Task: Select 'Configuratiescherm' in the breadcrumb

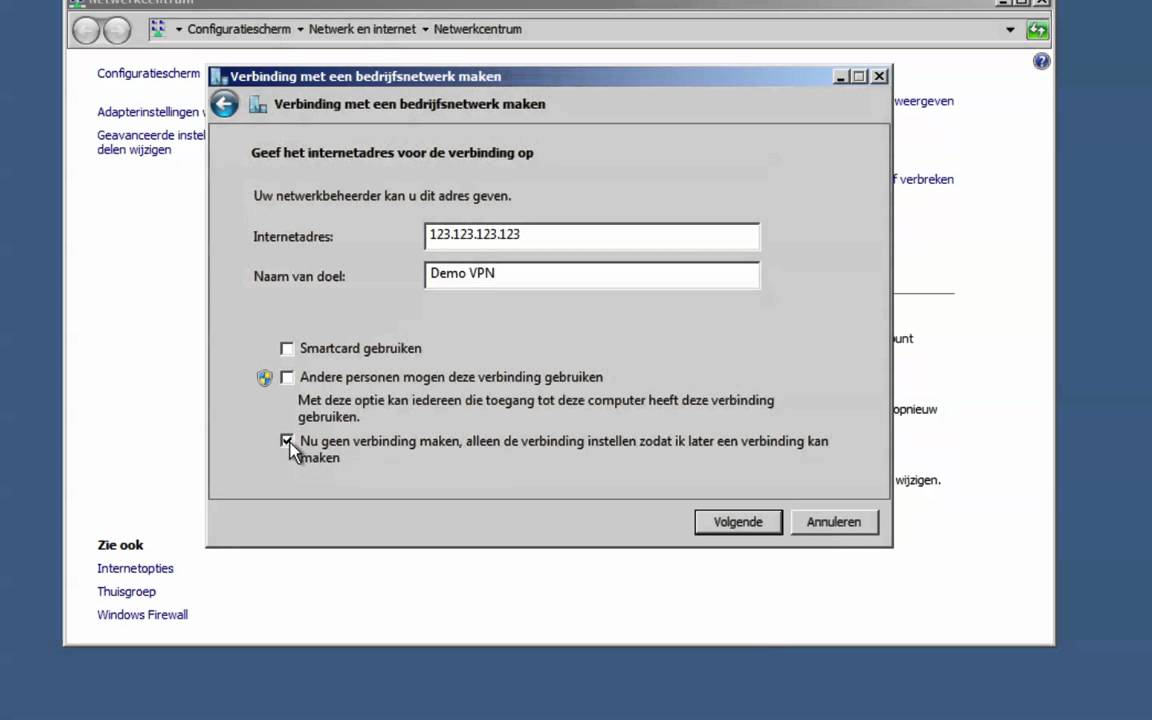Action: click(239, 29)
